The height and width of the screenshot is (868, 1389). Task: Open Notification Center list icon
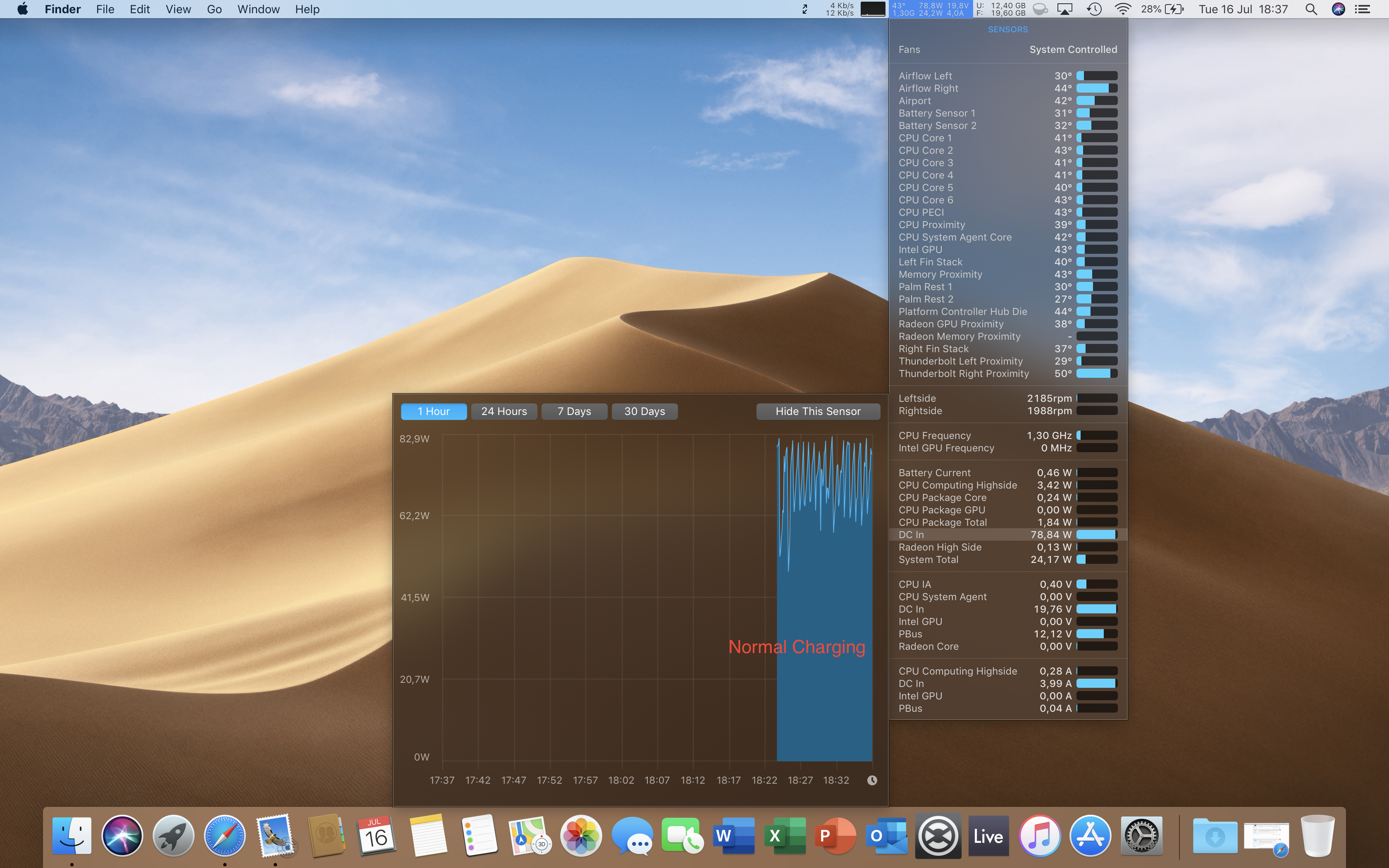pyautogui.click(x=1363, y=9)
